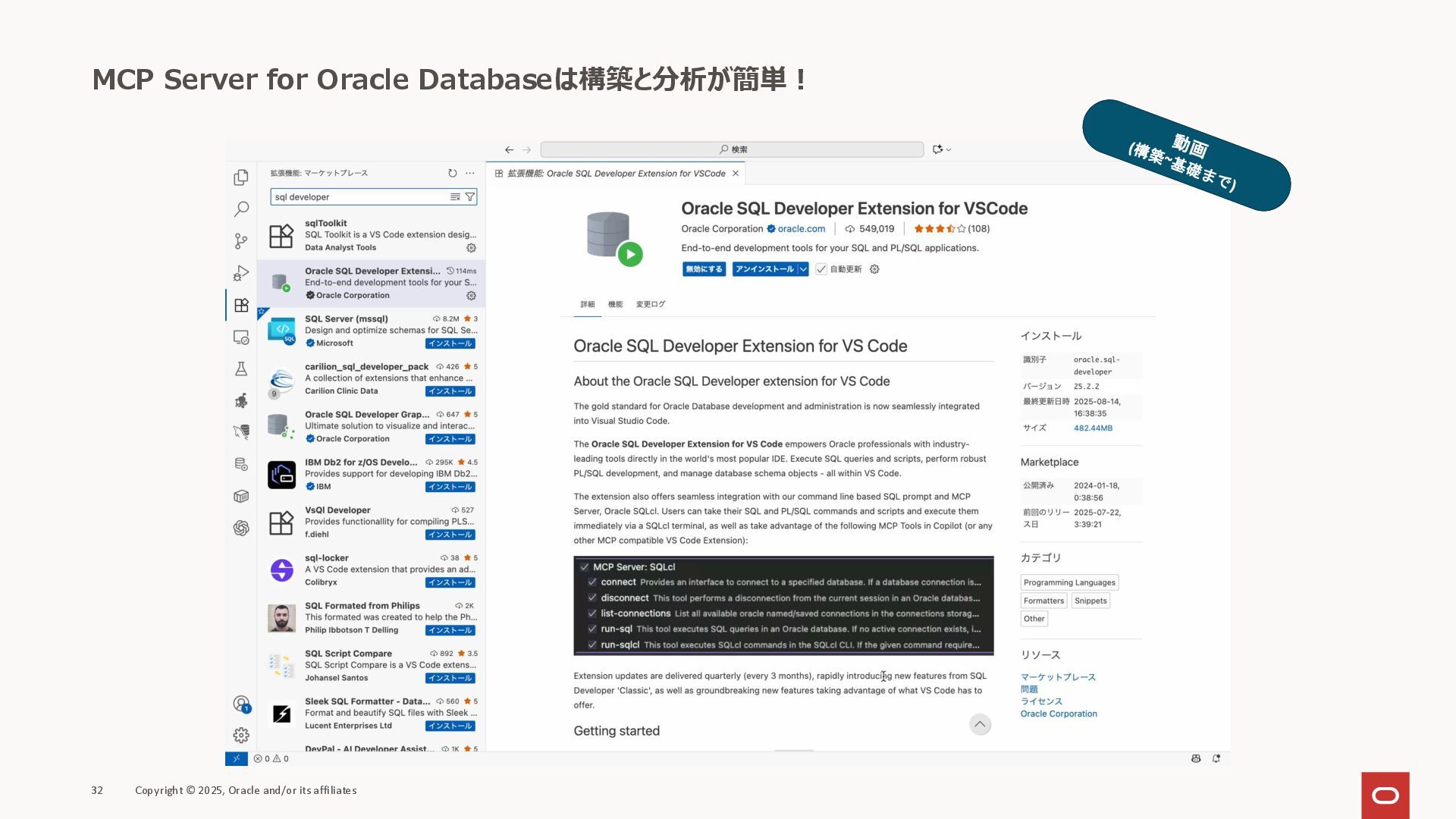Open the more actions ellipsis in extensions panel
This screenshot has width=1456, height=819.
[470, 173]
